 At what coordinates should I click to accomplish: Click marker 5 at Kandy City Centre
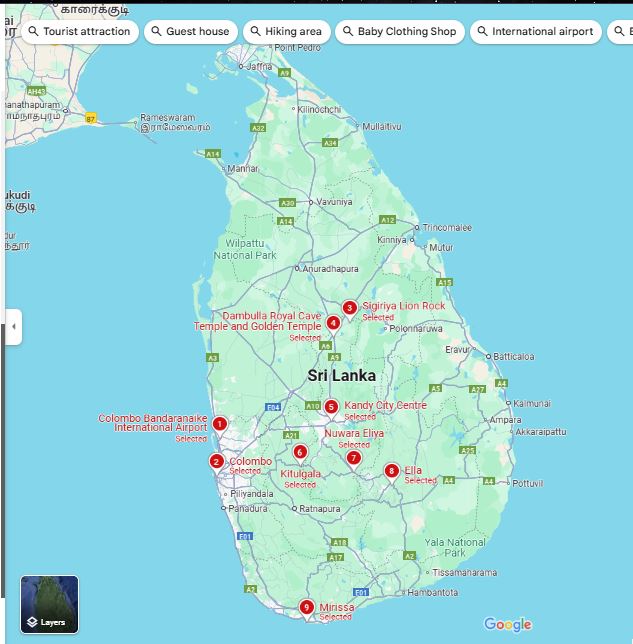(x=331, y=407)
